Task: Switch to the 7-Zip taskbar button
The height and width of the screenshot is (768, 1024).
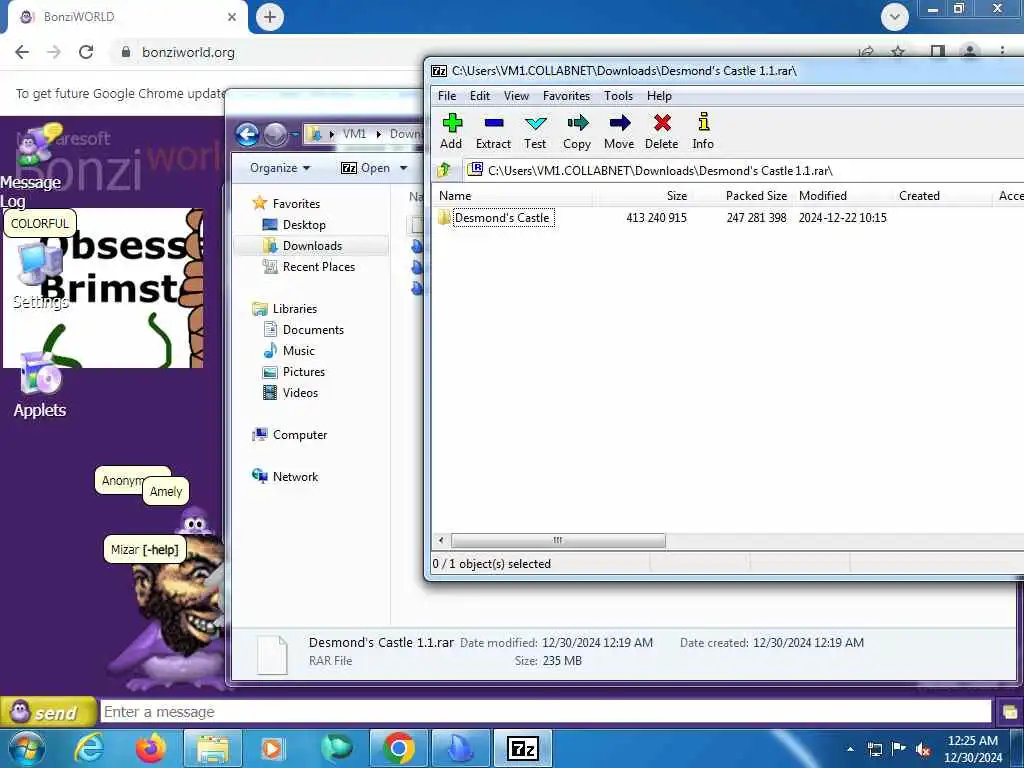Action: pyautogui.click(x=523, y=749)
